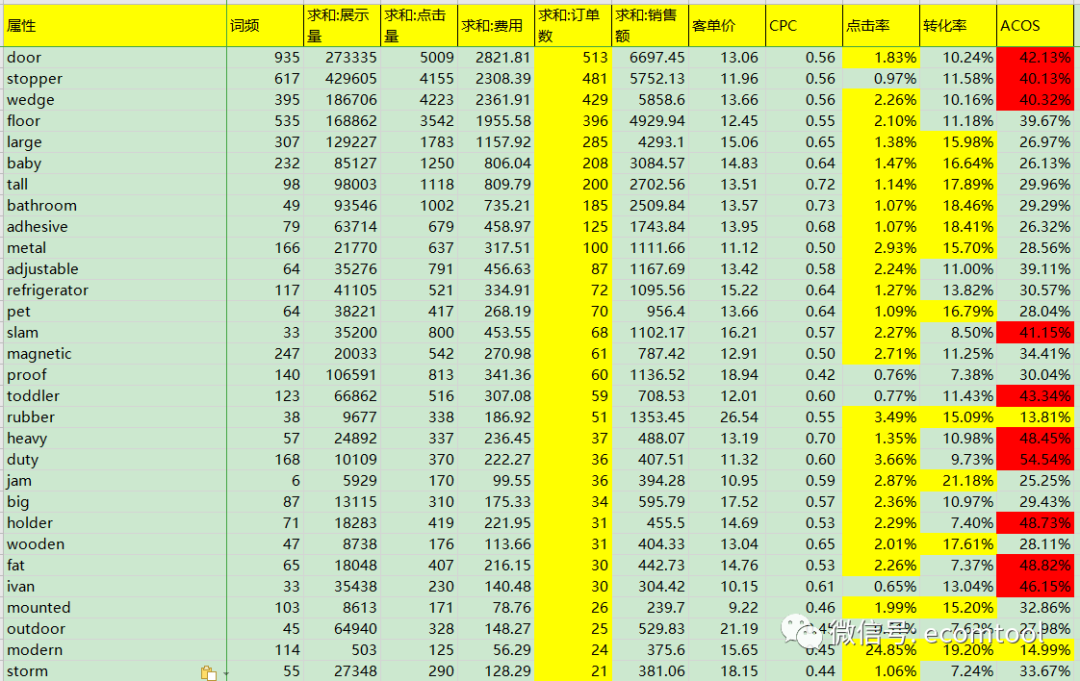Select the CPC header cell
Image resolution: width=1080 pixels, height=681 pixels.
point(804,26)
